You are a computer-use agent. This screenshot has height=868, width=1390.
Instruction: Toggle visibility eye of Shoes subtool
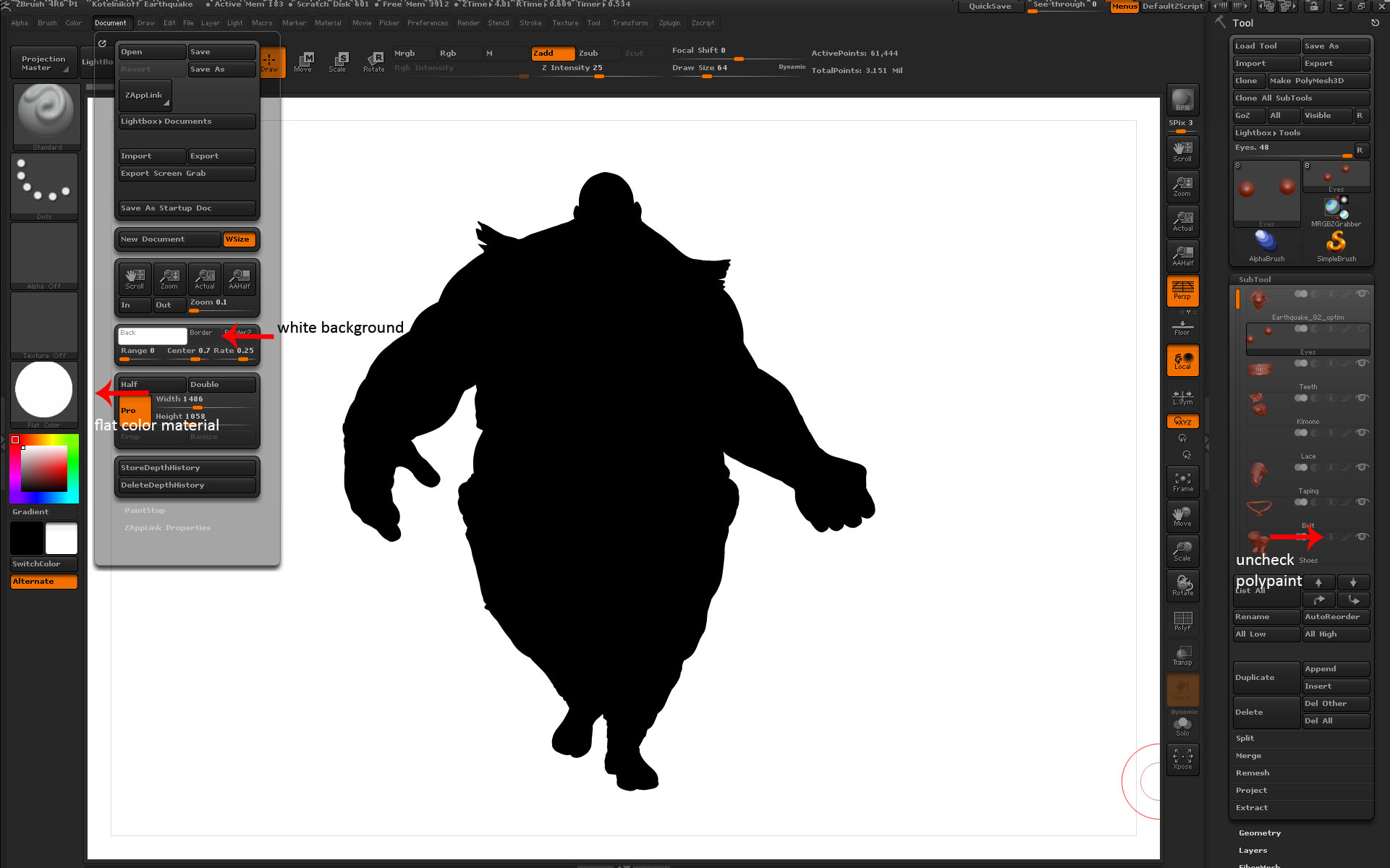(x=1362, y=537)
